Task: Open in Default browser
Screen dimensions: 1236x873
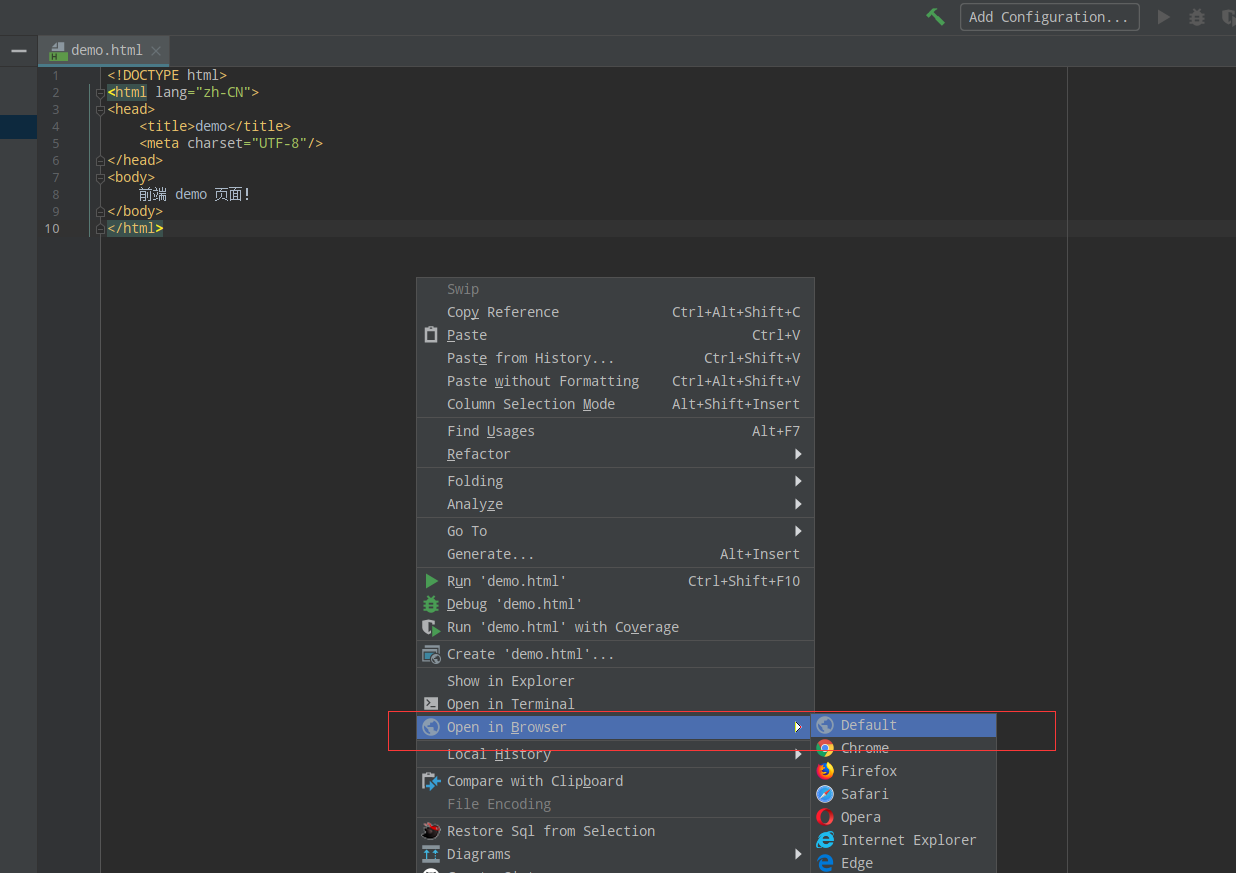Action: click(x=904, y=725)
